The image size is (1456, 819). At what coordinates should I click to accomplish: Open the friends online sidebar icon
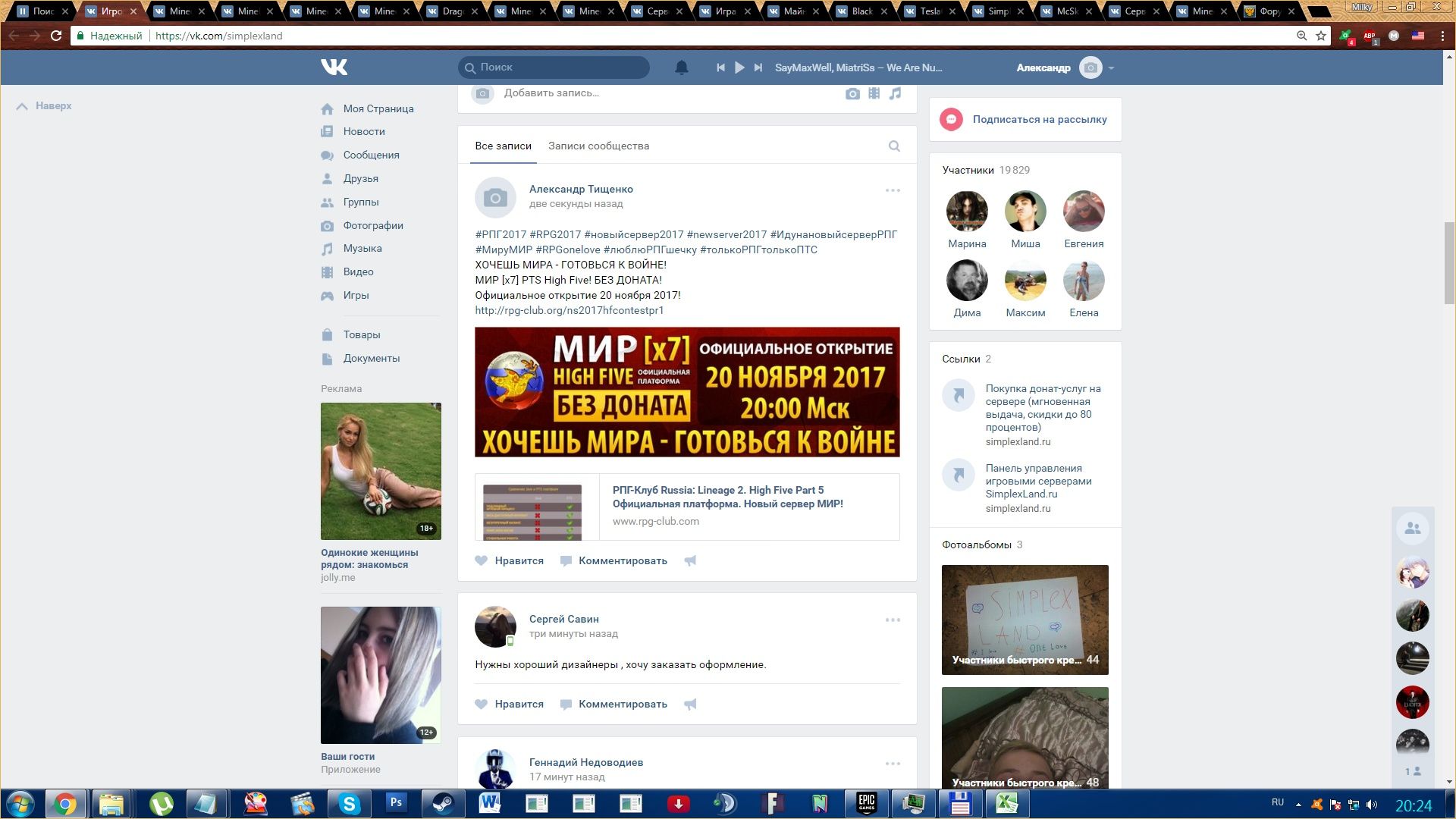coord(1412,529)
